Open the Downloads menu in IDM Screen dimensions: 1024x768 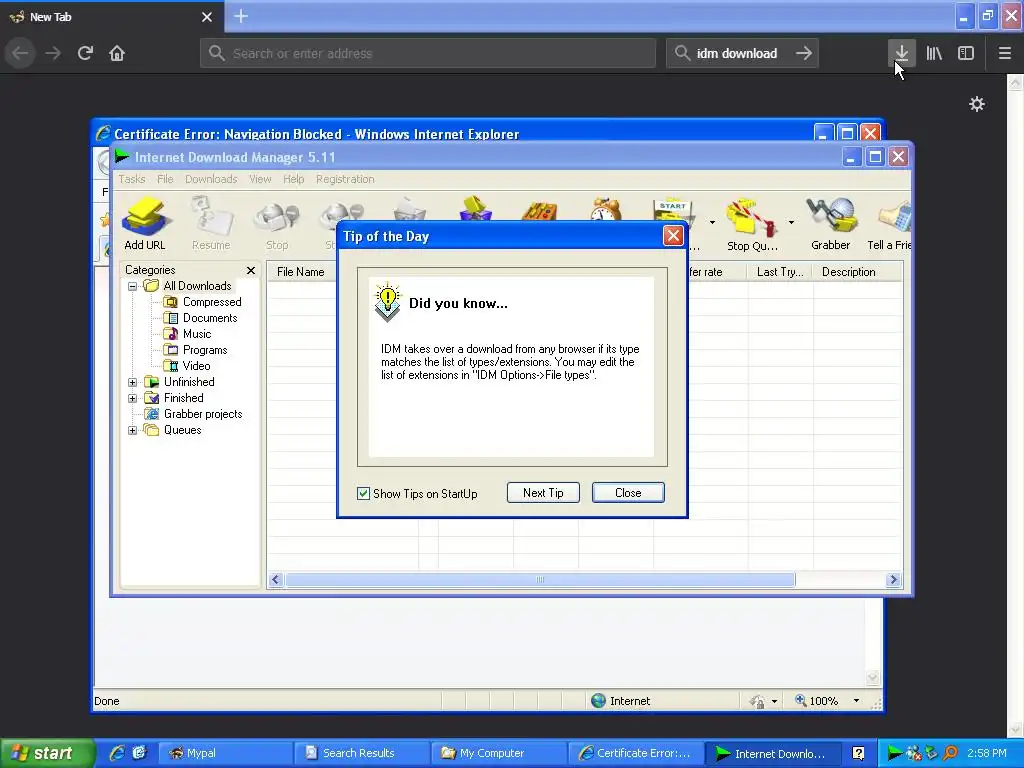coord(211,179)
